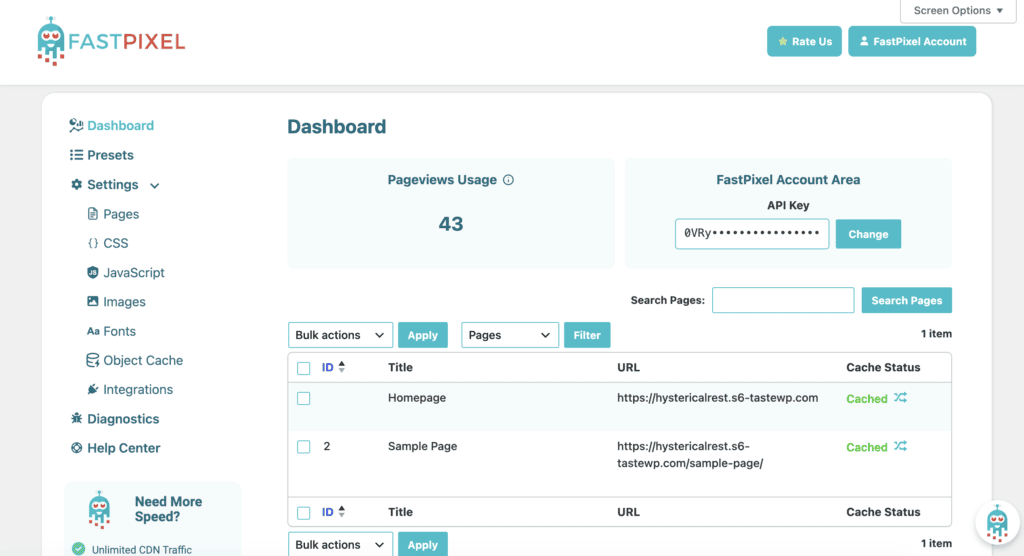Click the Object Cache database icon
Screen dimensions: 1024x556
click(93, 360)
